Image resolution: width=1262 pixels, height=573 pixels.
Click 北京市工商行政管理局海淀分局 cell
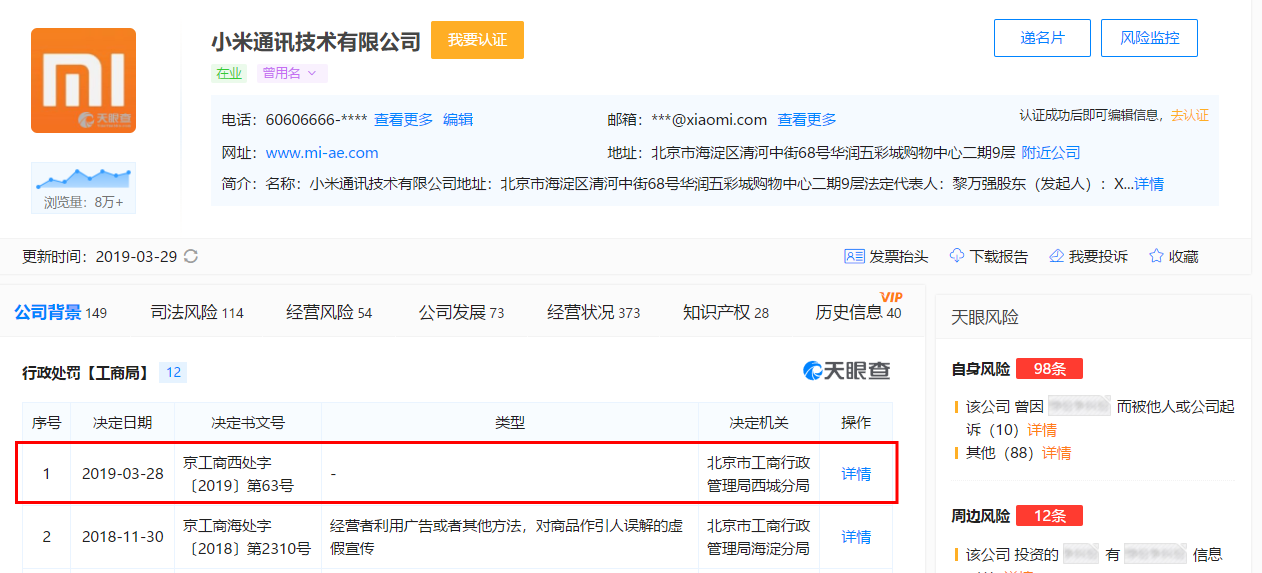click(x=758, y=537)
